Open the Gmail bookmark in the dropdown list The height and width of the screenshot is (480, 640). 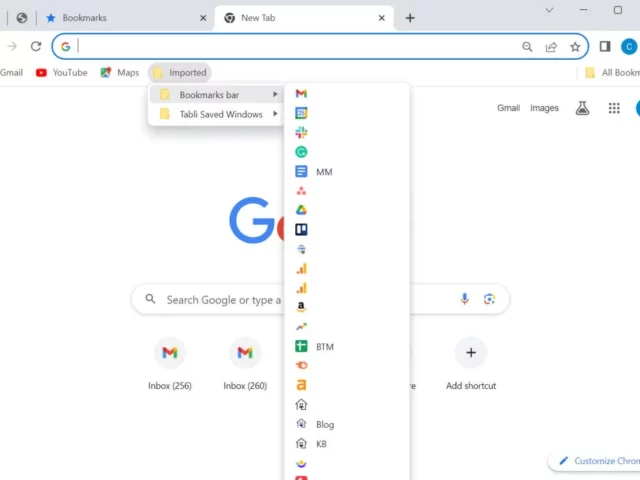301,94
